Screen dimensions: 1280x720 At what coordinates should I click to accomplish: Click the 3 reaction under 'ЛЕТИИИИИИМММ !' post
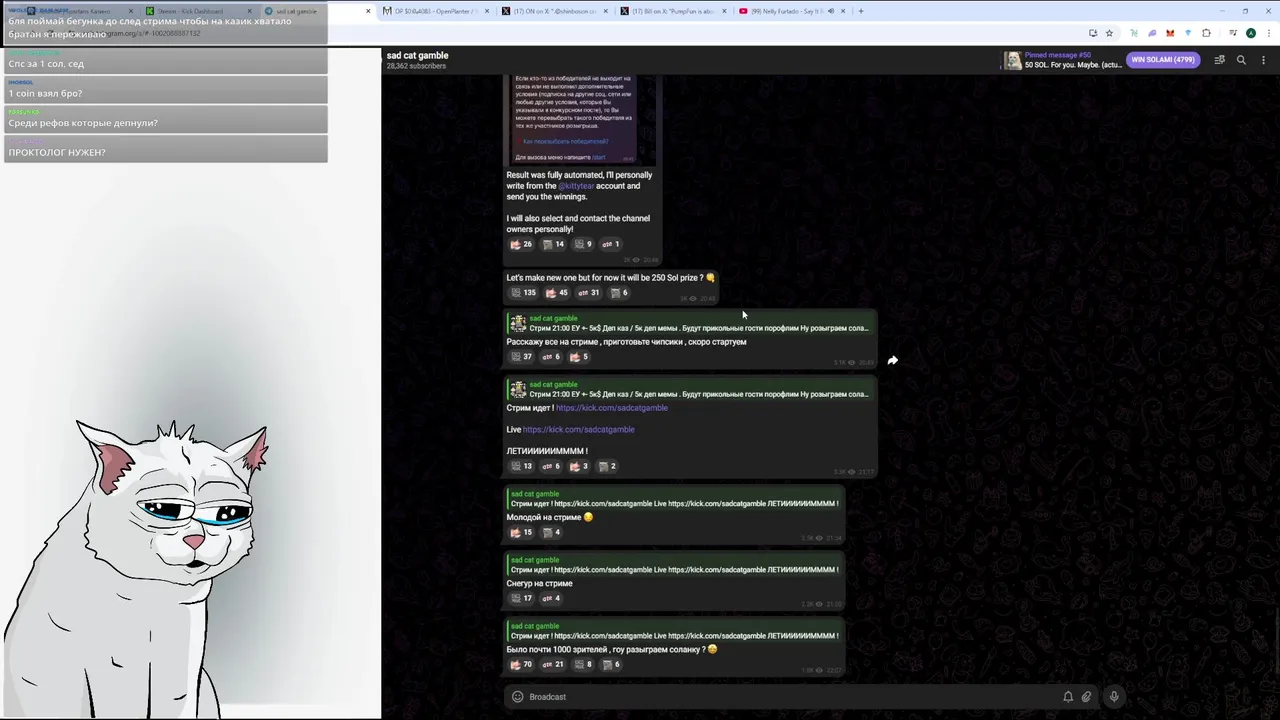(x=579, y=466)
